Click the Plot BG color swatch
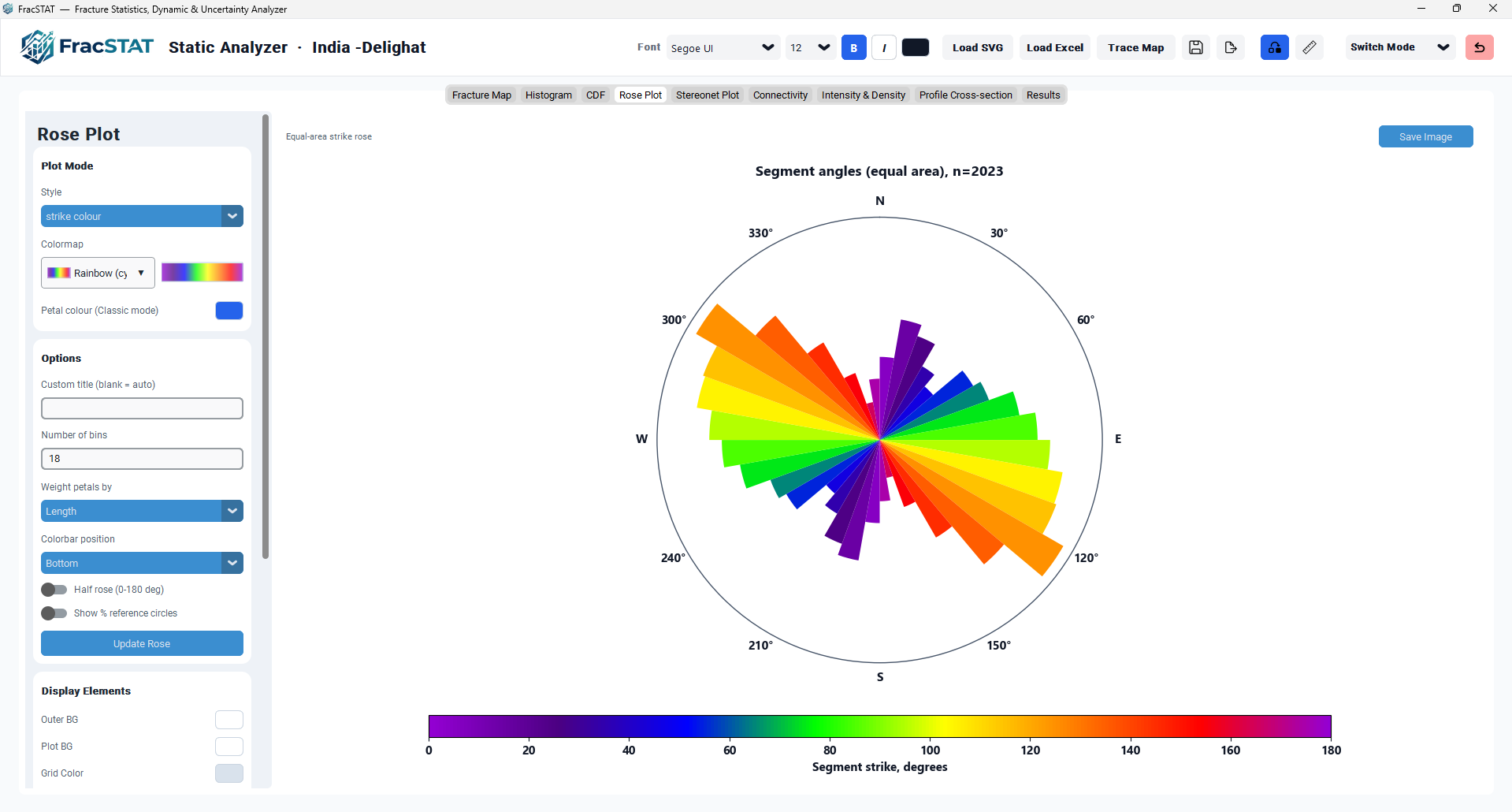1512x812 pixels. pos(229,747)
